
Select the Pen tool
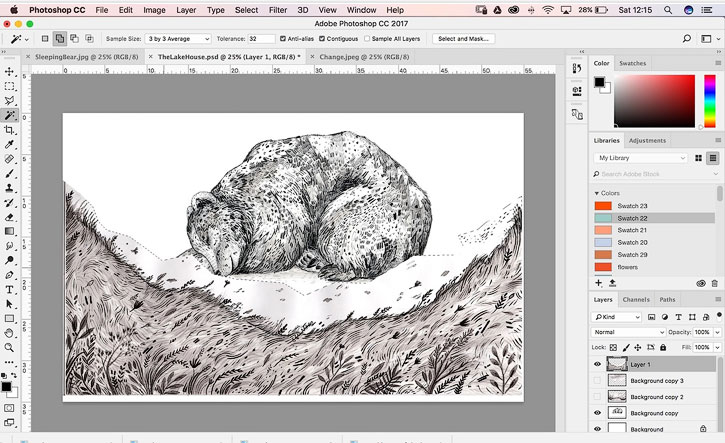(x=9, y=275)
